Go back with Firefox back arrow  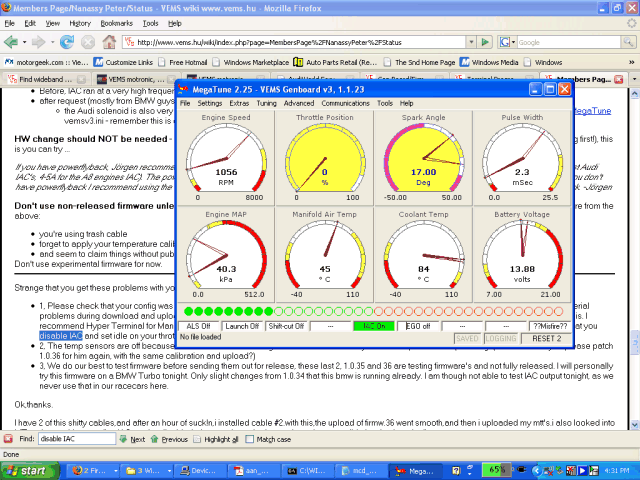(11, 42)
